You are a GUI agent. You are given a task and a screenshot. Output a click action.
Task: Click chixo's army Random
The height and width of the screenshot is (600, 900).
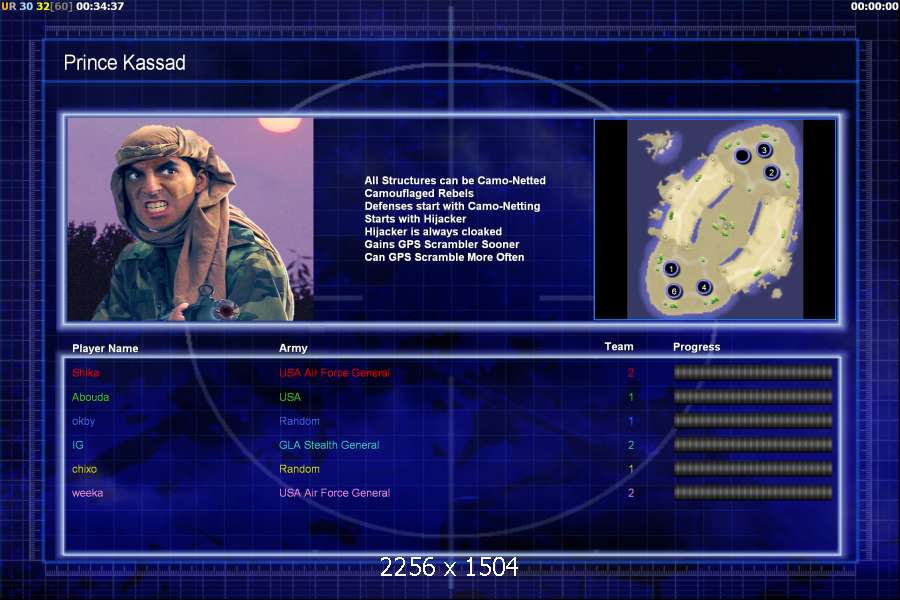click(x=300, y=469)
